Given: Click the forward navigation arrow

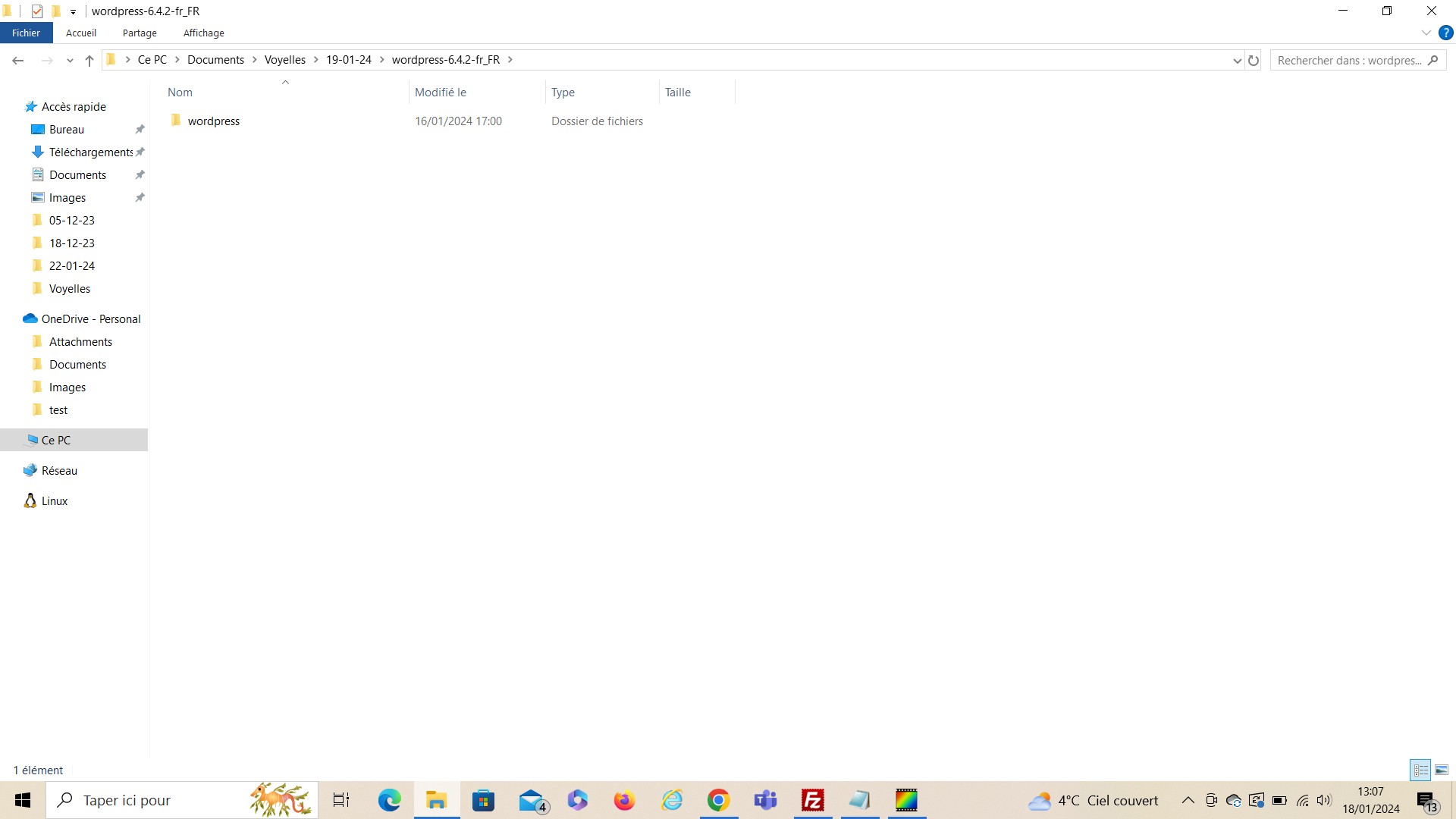Looking at the screenshot, I should tap(47, 61).
